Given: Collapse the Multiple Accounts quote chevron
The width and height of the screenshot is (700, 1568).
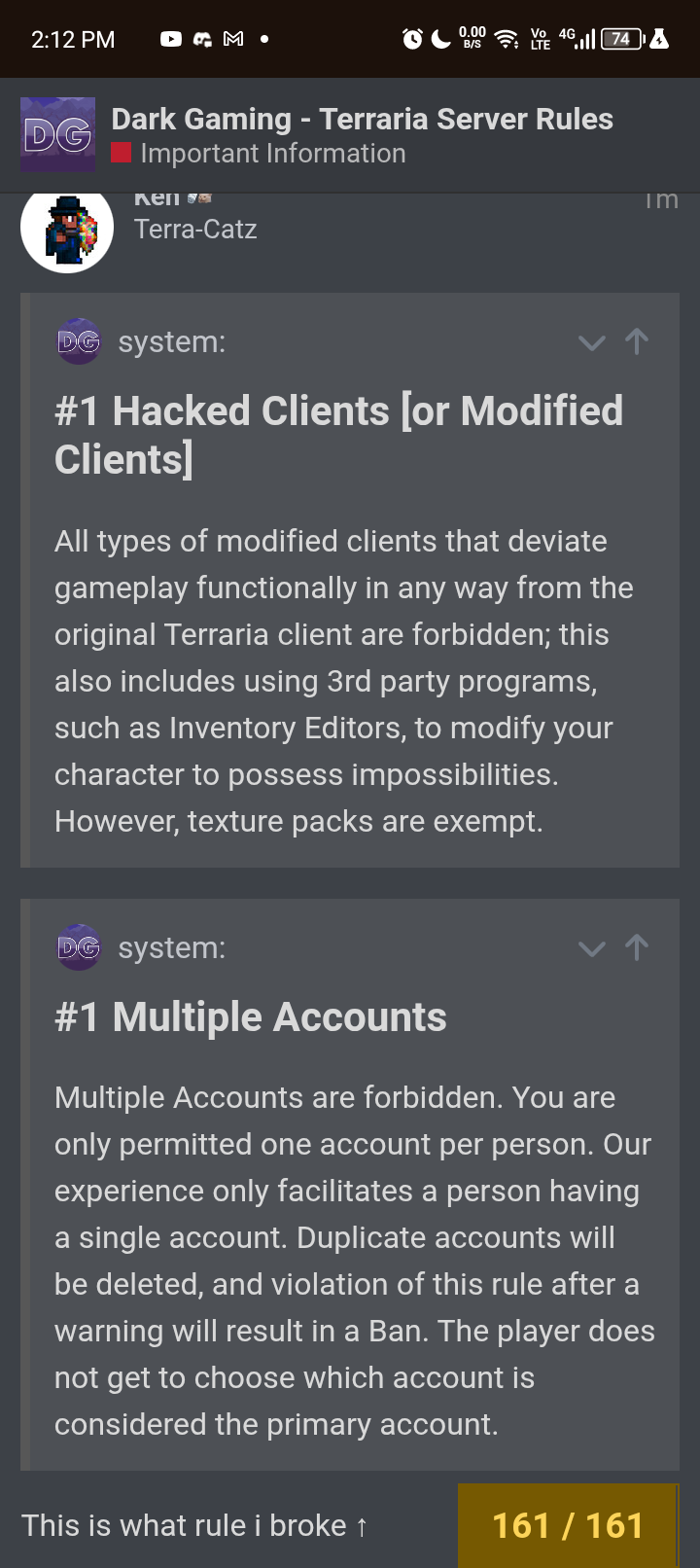Looking at the screenshot, I should coord(591,948).
